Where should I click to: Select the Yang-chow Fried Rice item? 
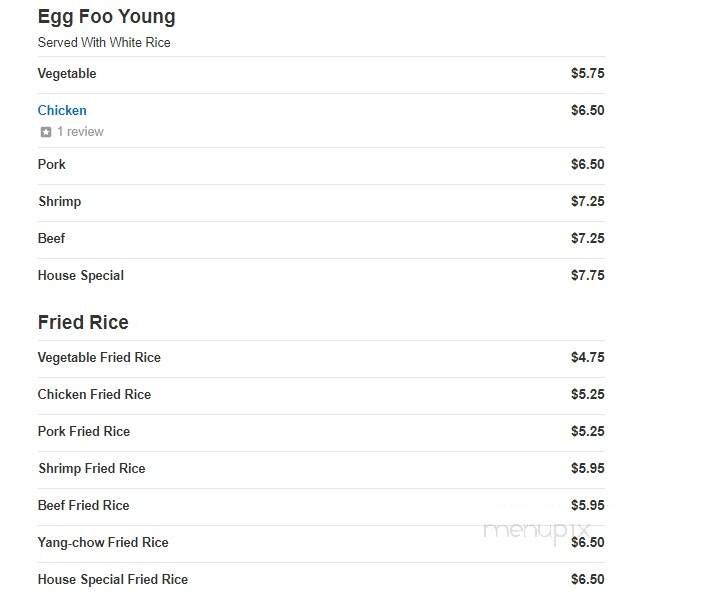[103, 542]
